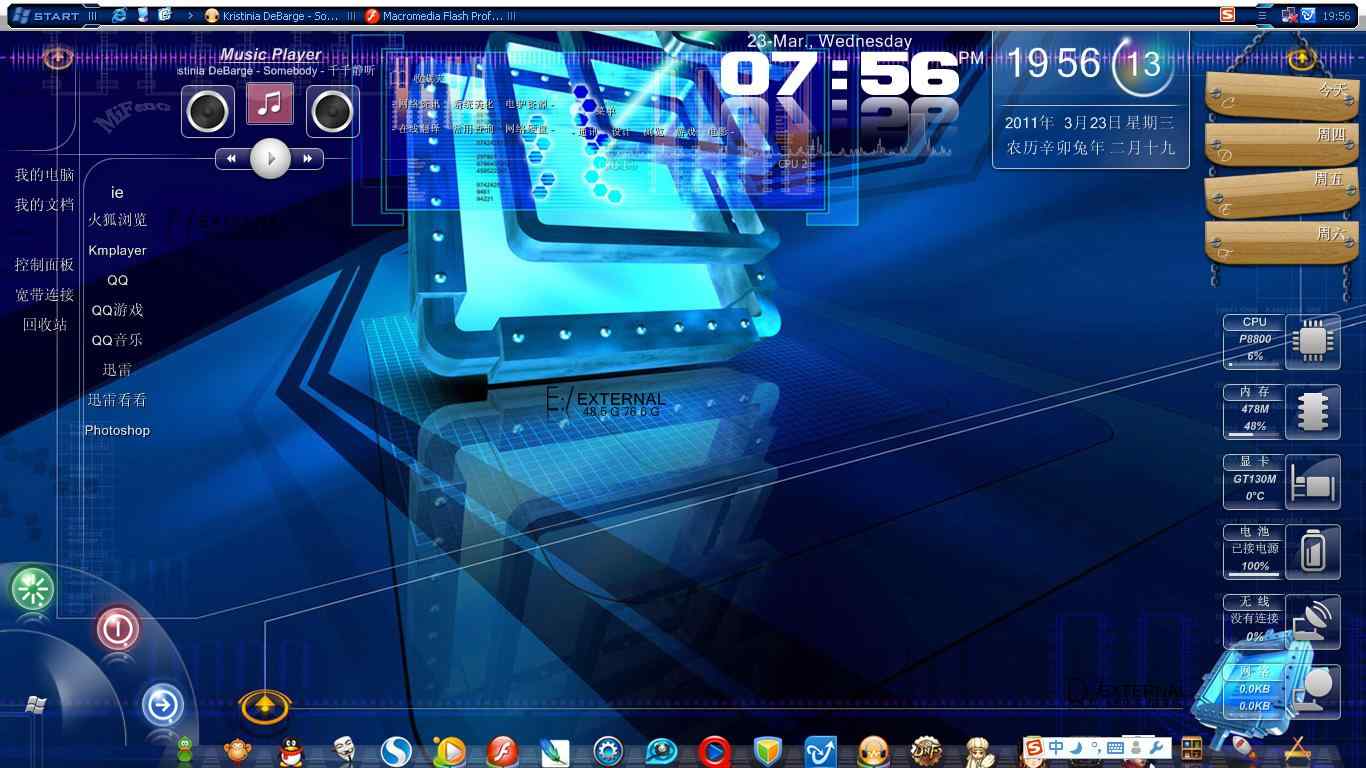The width and height of the screenshot is (1366, 768).
Task: Launch the red Flash icon in the dock
Action: (502, 751)
